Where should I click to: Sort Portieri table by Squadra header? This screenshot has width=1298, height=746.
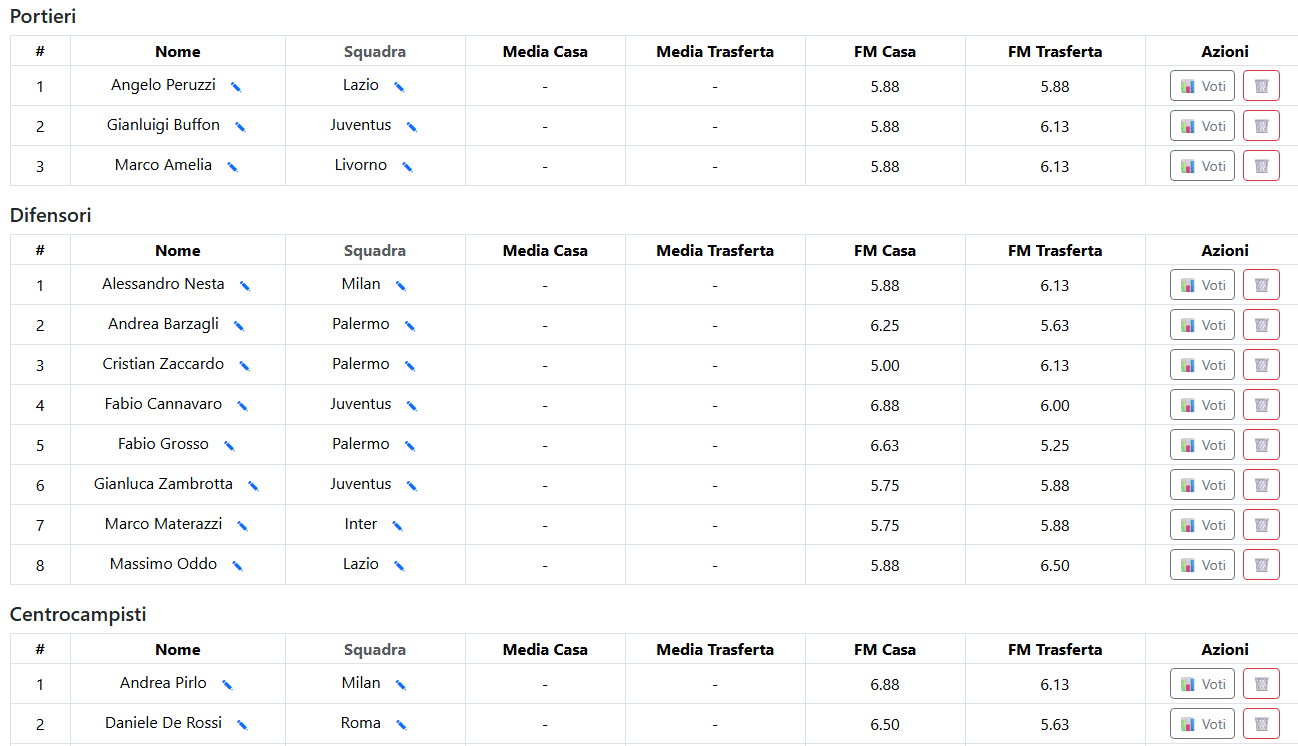375,52
